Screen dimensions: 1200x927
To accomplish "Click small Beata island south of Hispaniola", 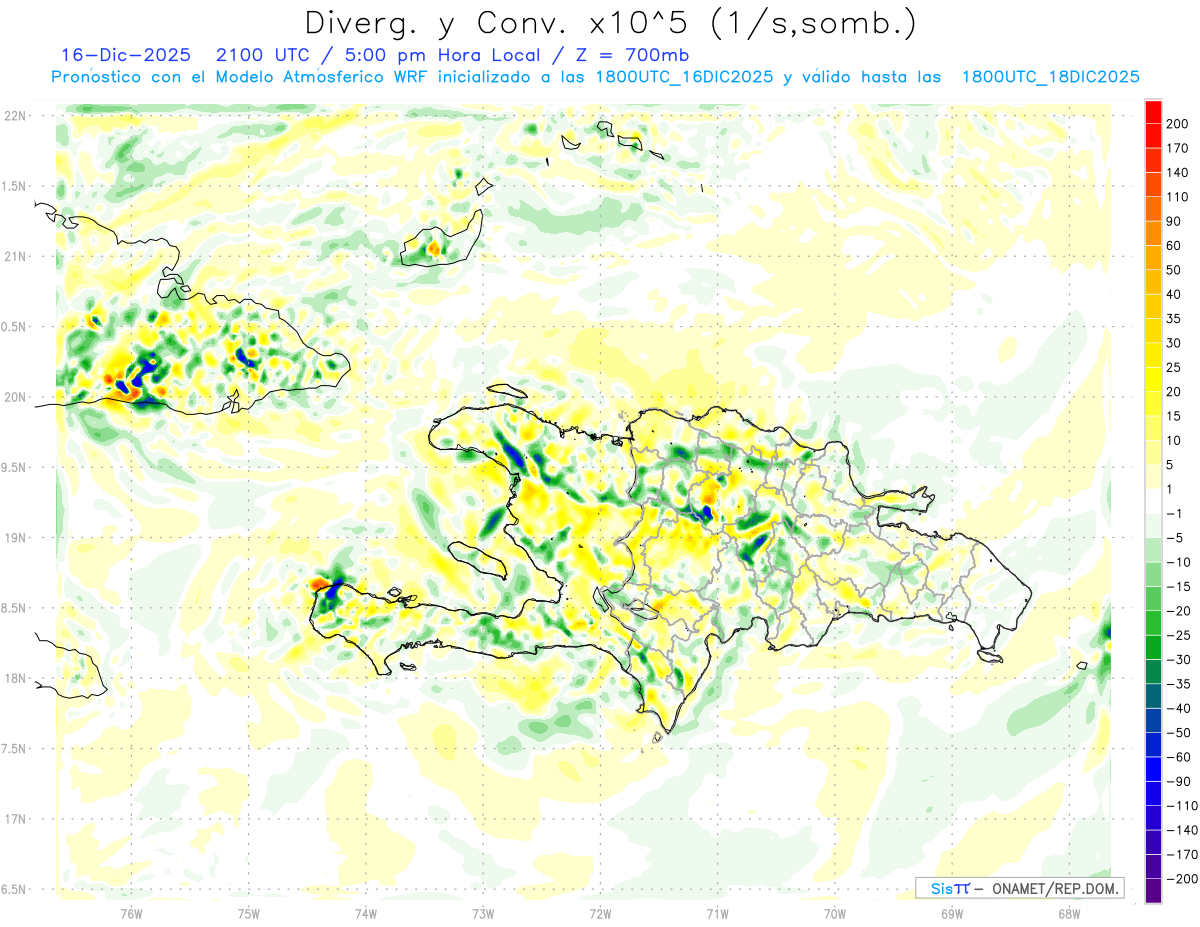I will pyautogui.click(x=657, y=737).
